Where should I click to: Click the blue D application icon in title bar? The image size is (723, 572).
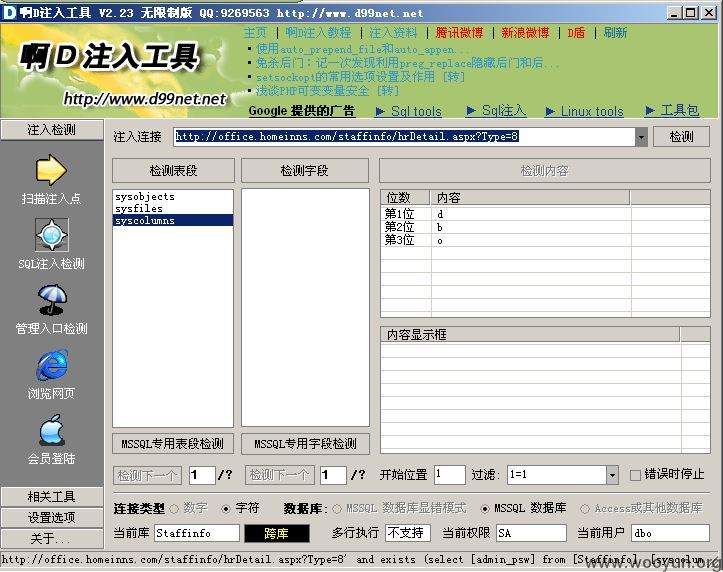click(x=9, y=12)
